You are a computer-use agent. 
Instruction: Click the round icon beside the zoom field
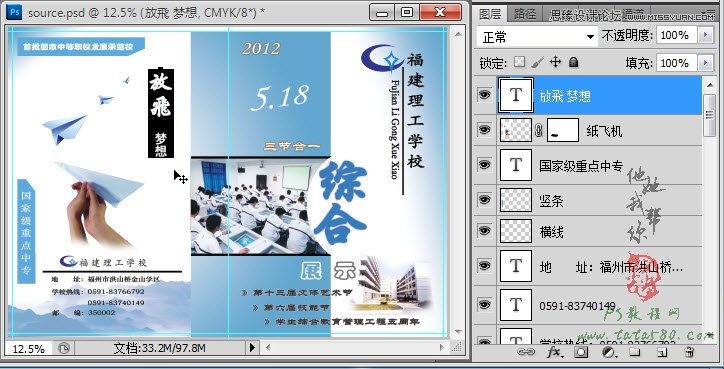tap(64, 348)
